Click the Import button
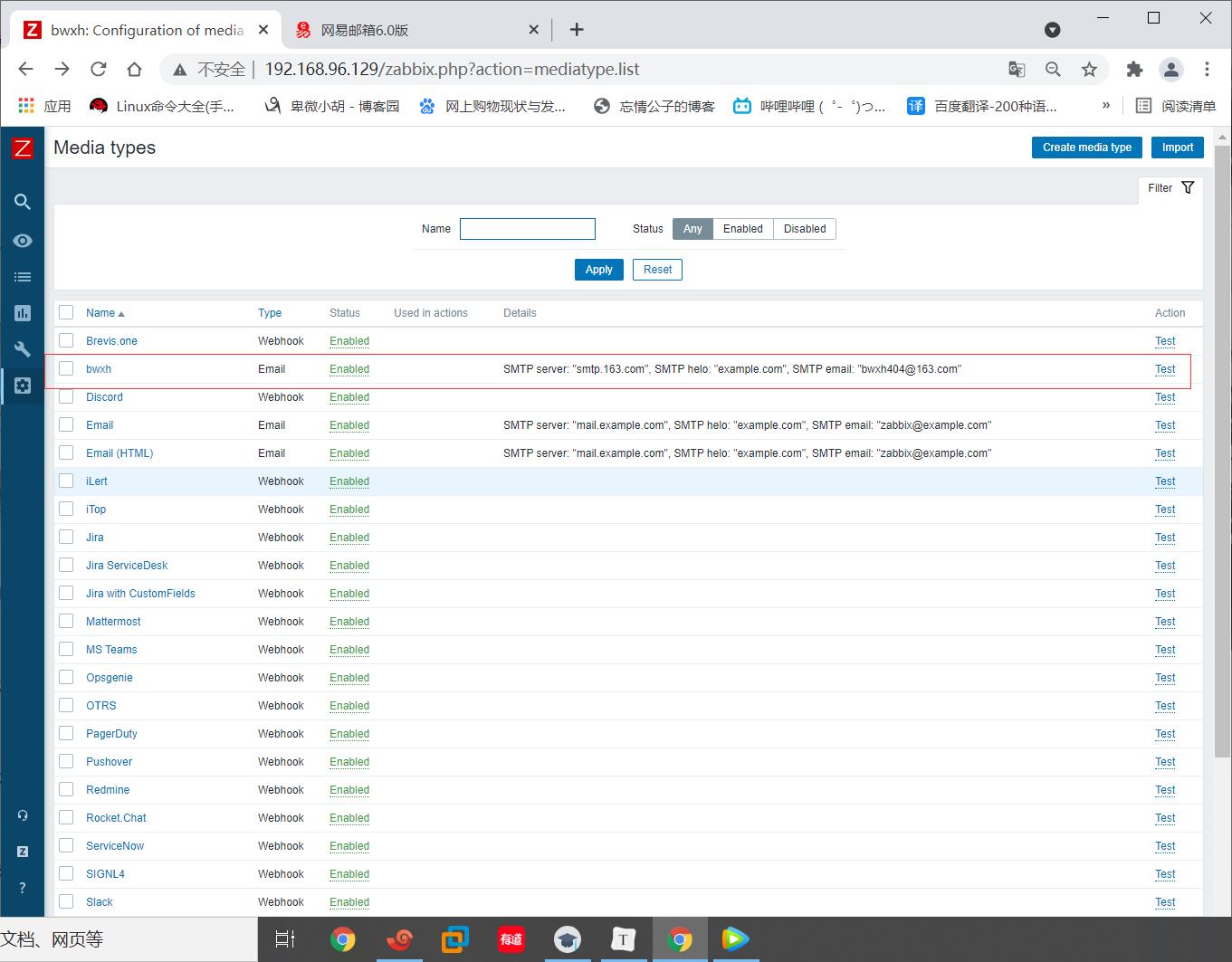This screenshot has height=962, width=1232. pyautogui.click(x=1178, y=148)
